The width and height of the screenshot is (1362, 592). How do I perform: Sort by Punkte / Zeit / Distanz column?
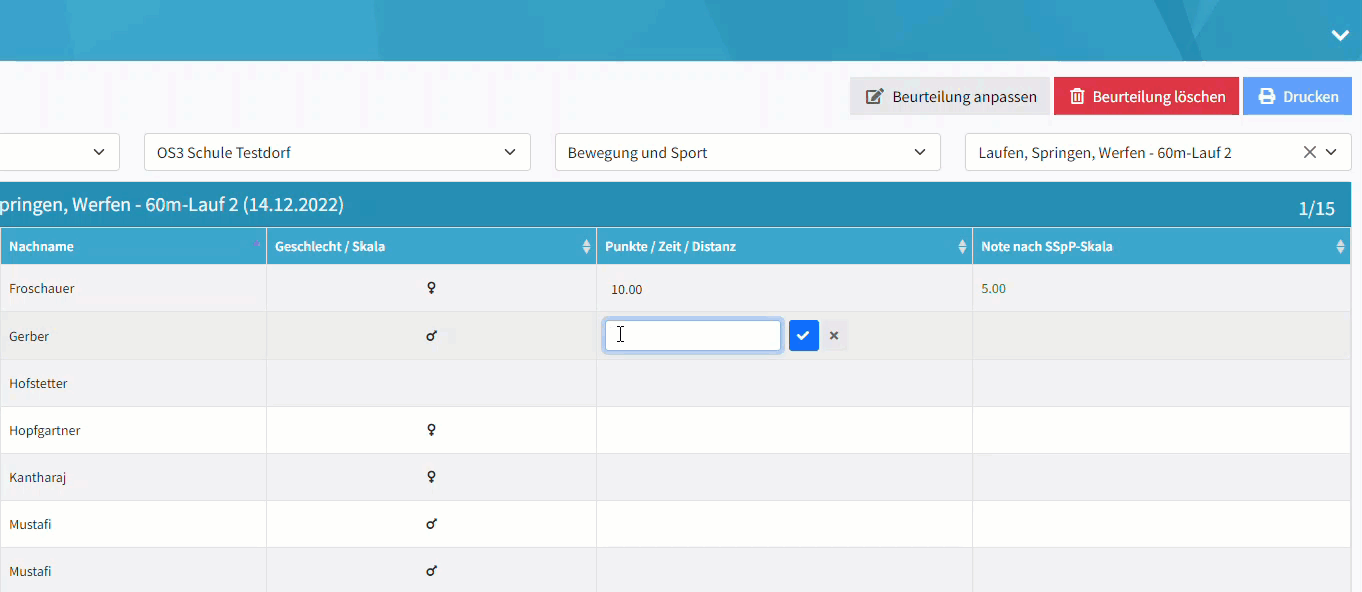point(784,246)
